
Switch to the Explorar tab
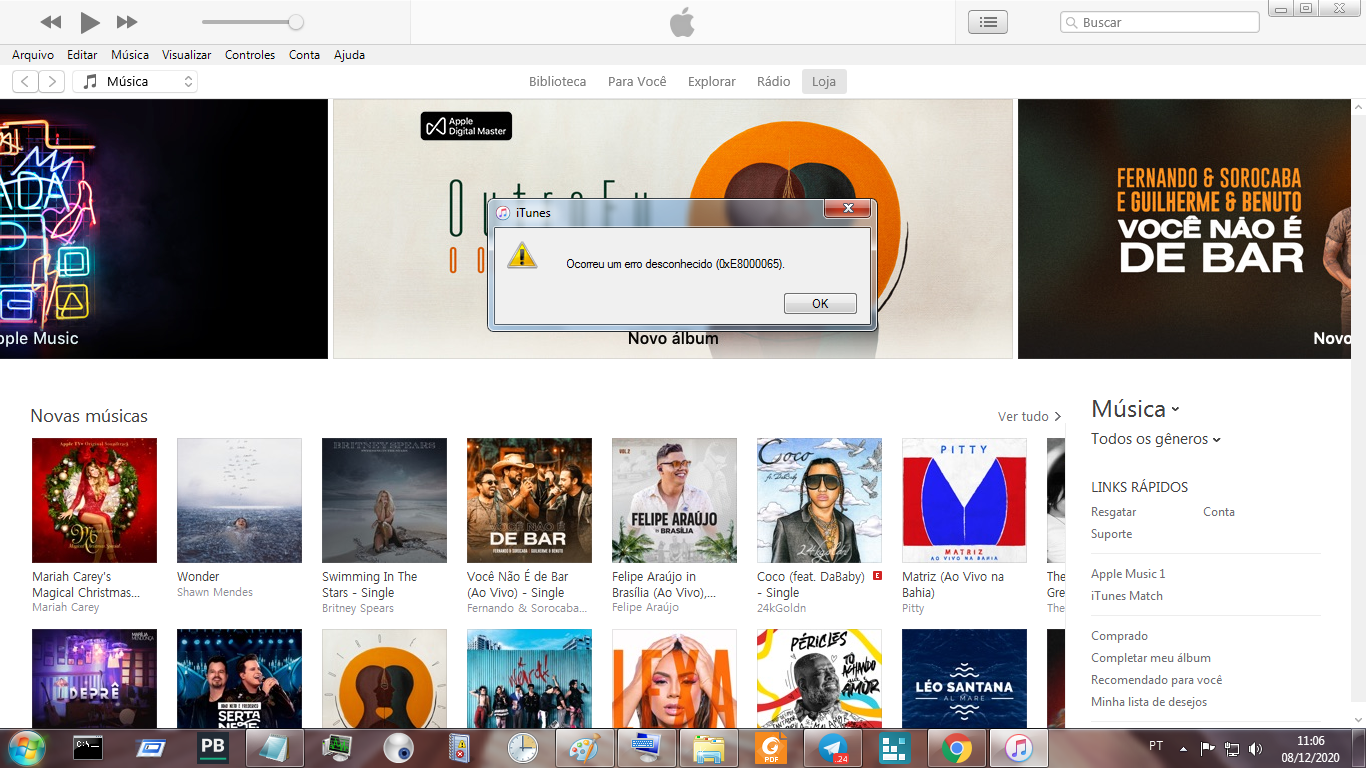[712, 82]
